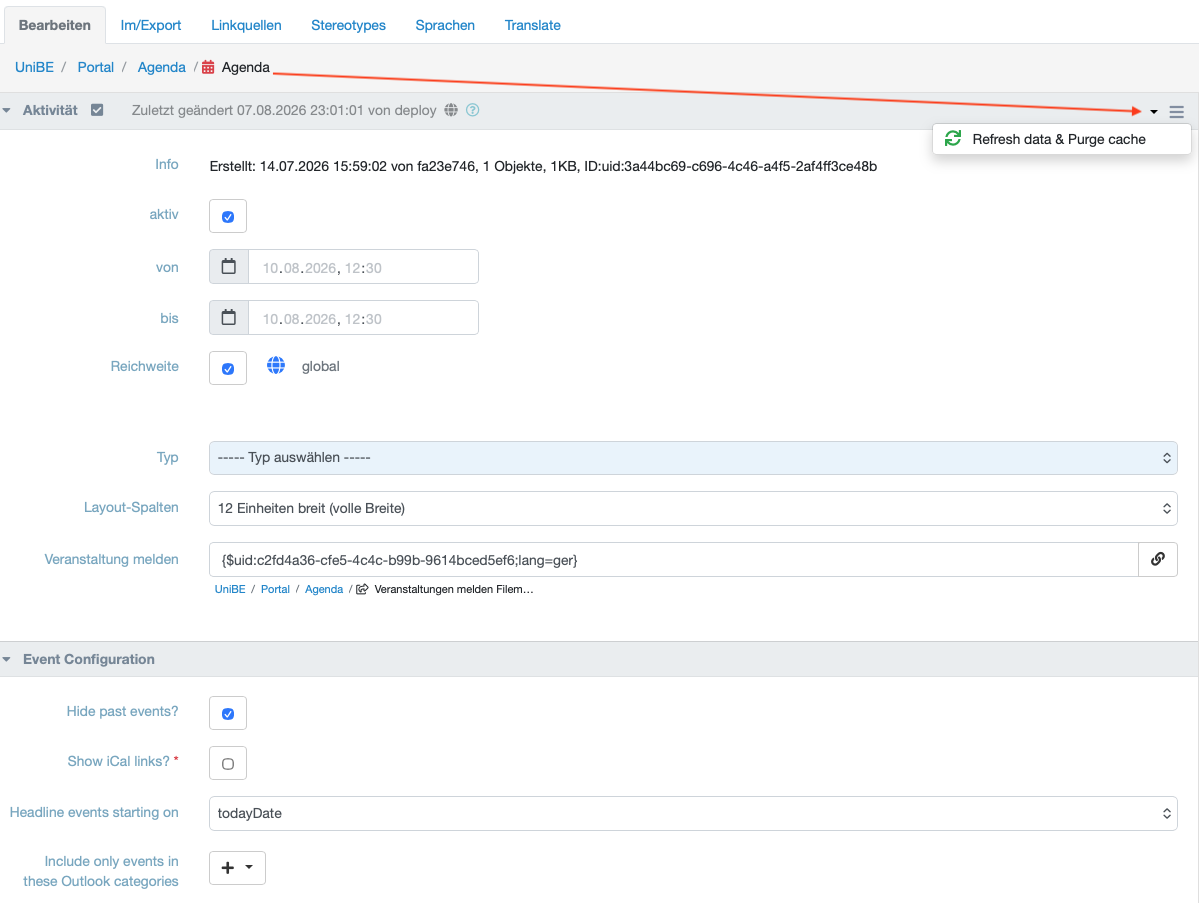Click the Event Configuration heading
1201x903 pixels.
coord(89,659)
